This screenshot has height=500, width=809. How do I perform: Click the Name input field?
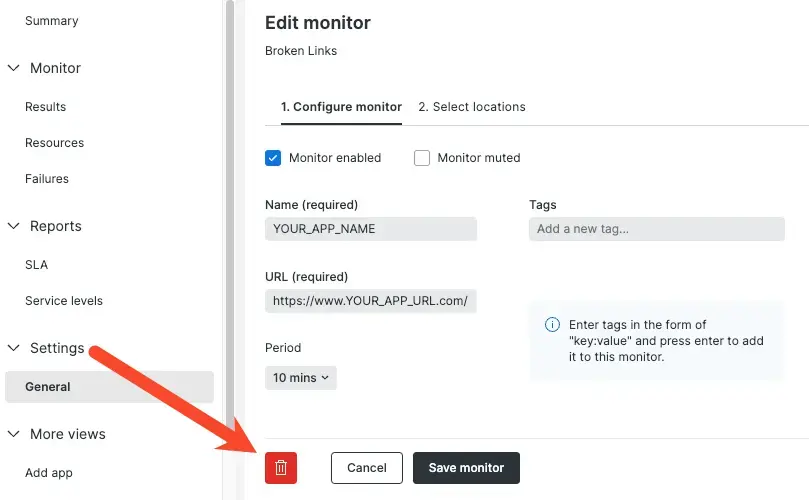pos(370,229)
